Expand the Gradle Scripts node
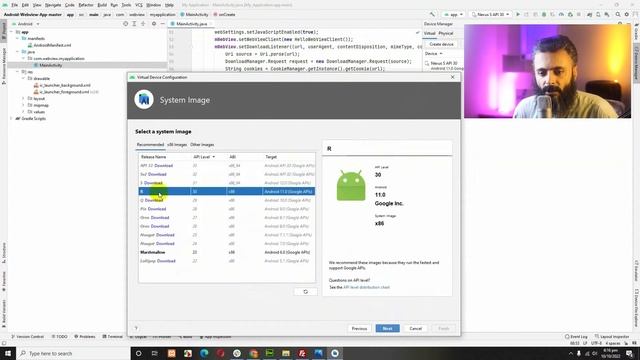640x360 pixels. coord(11,118)
